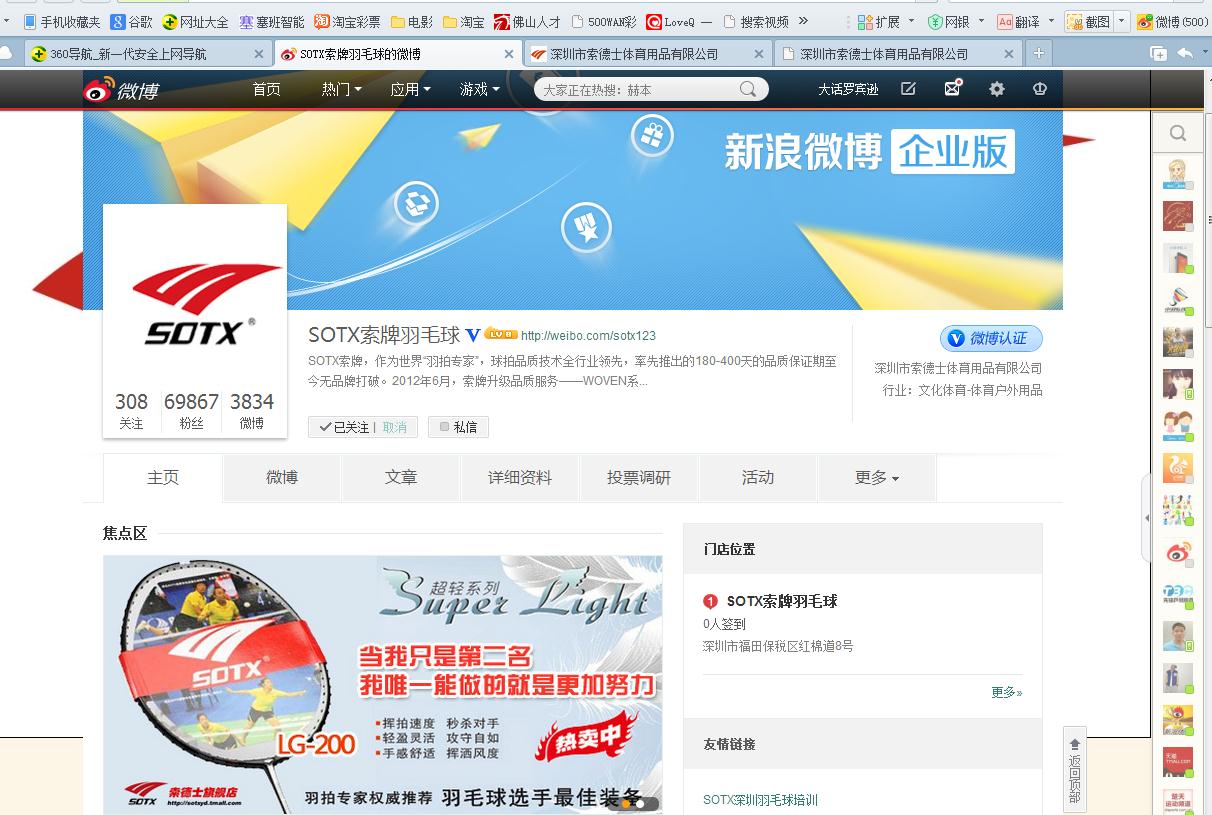Expand the 更多 profile tab dropdown
Image resolution: width=1212 pixels, height=815 pixels.
pos(877,478)
